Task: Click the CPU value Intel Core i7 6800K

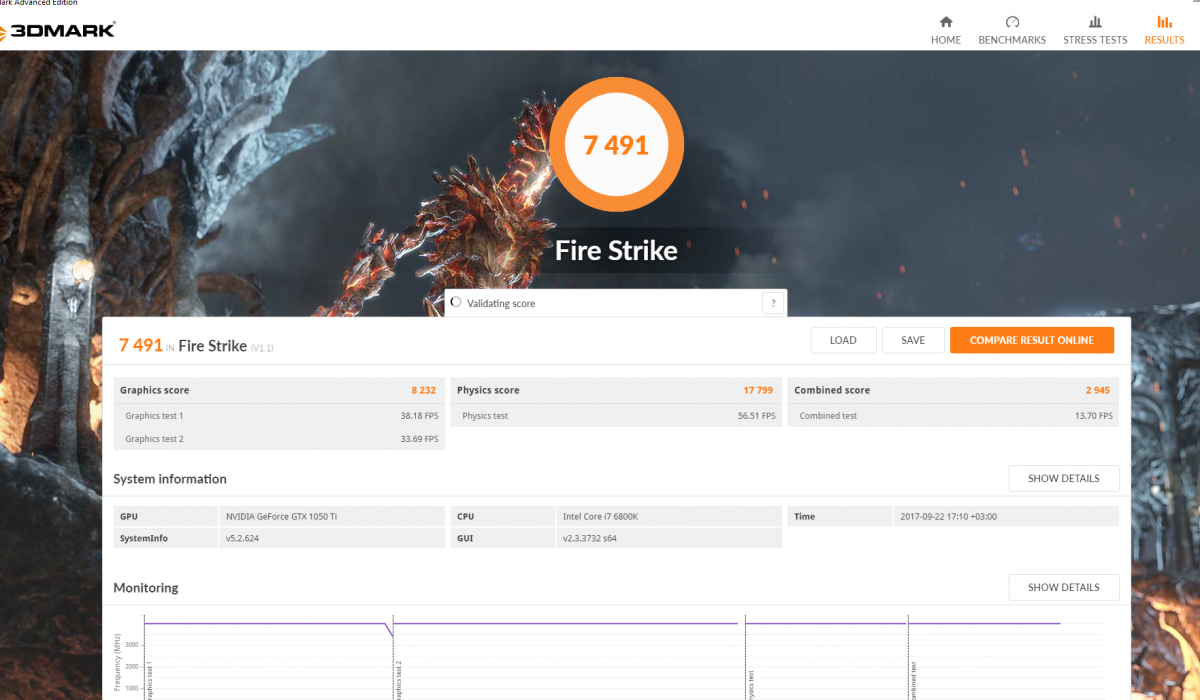Action: pos(602,516)
